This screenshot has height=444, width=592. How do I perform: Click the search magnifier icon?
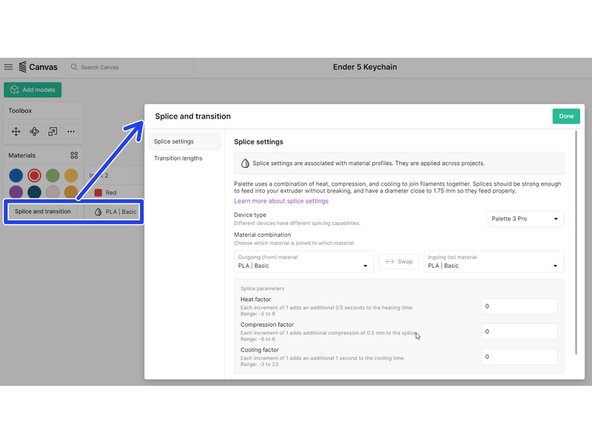74,67
